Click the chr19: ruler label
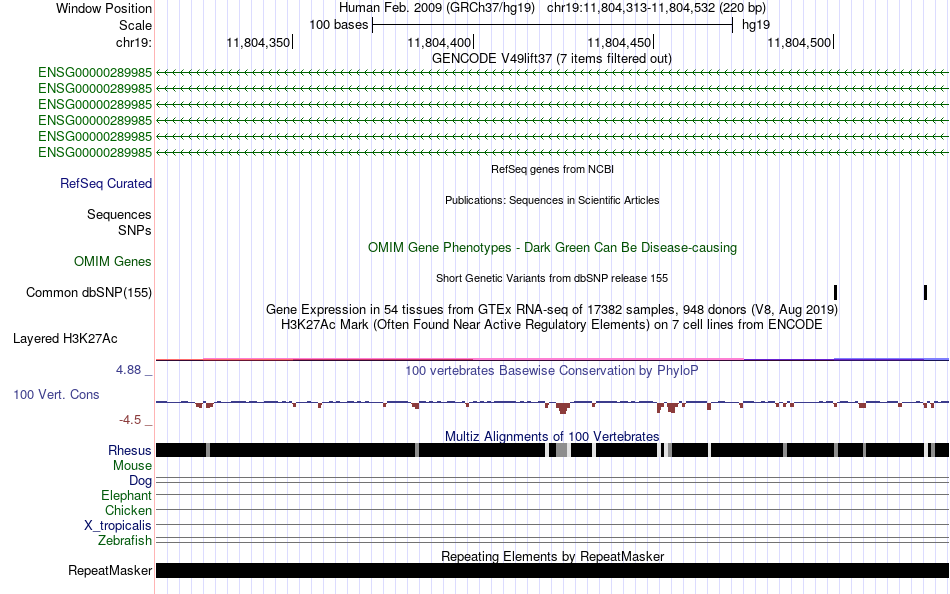 (133, 42)
